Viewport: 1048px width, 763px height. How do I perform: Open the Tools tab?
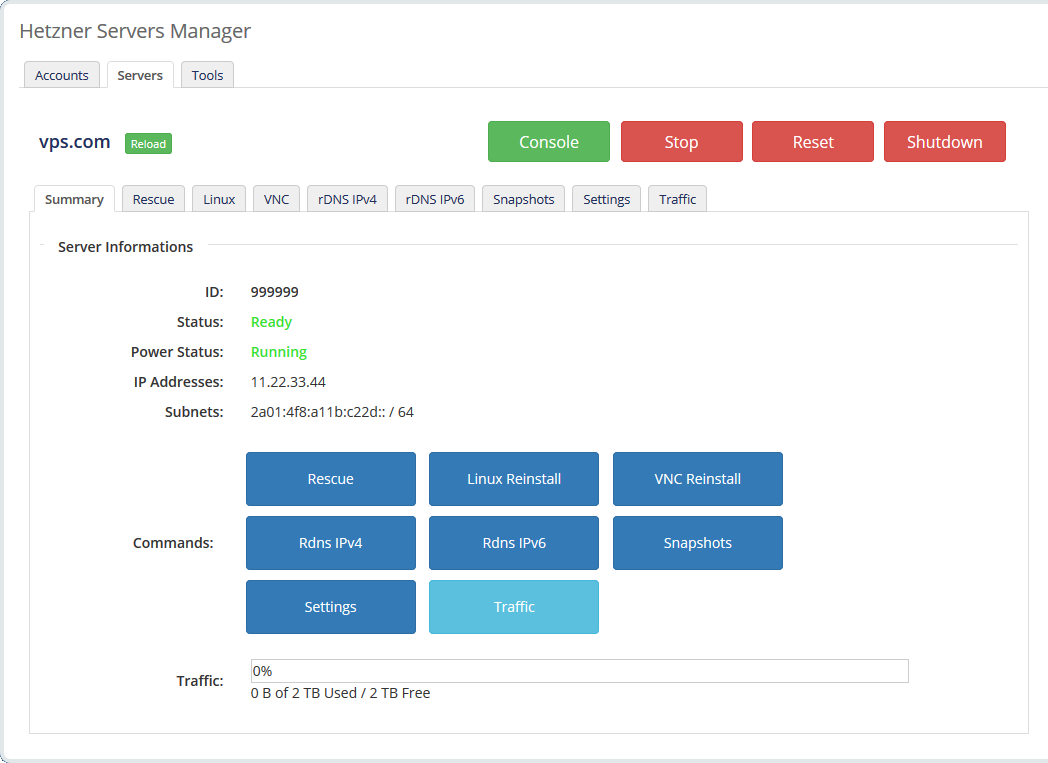pyautogui.click(x=207, y=74)
